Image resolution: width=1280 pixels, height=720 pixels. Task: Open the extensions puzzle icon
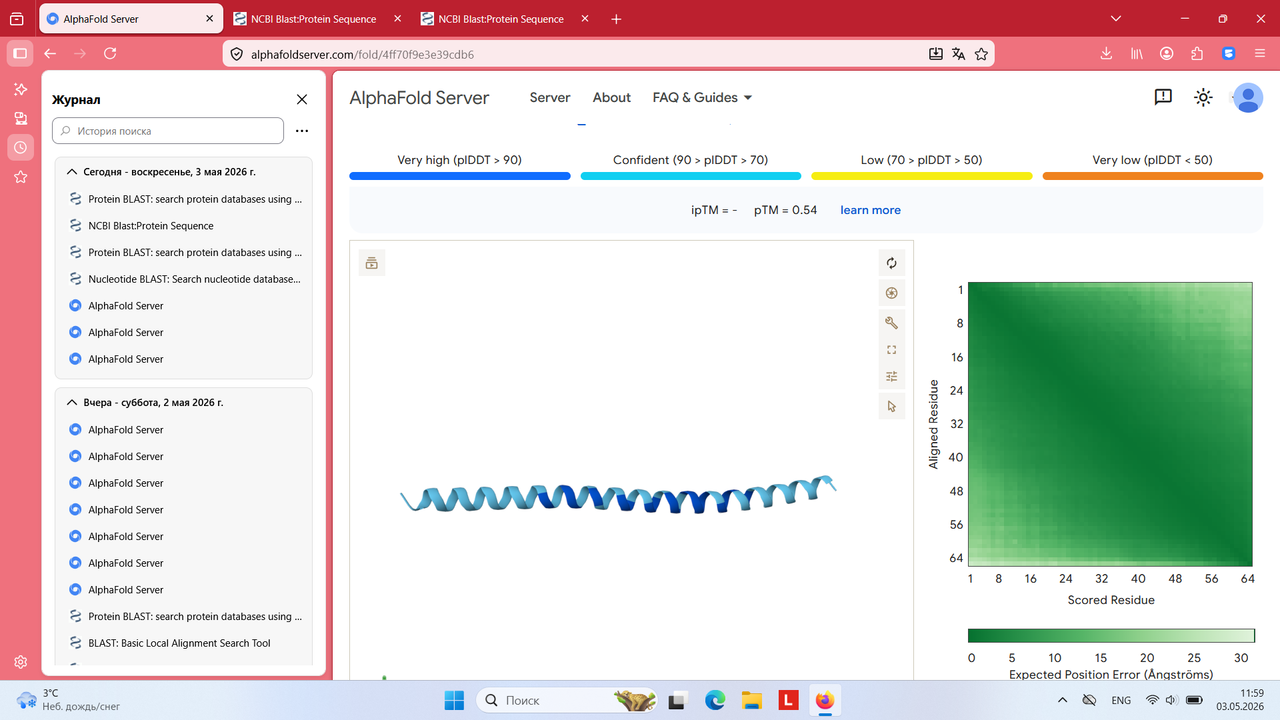point(1197,54)
